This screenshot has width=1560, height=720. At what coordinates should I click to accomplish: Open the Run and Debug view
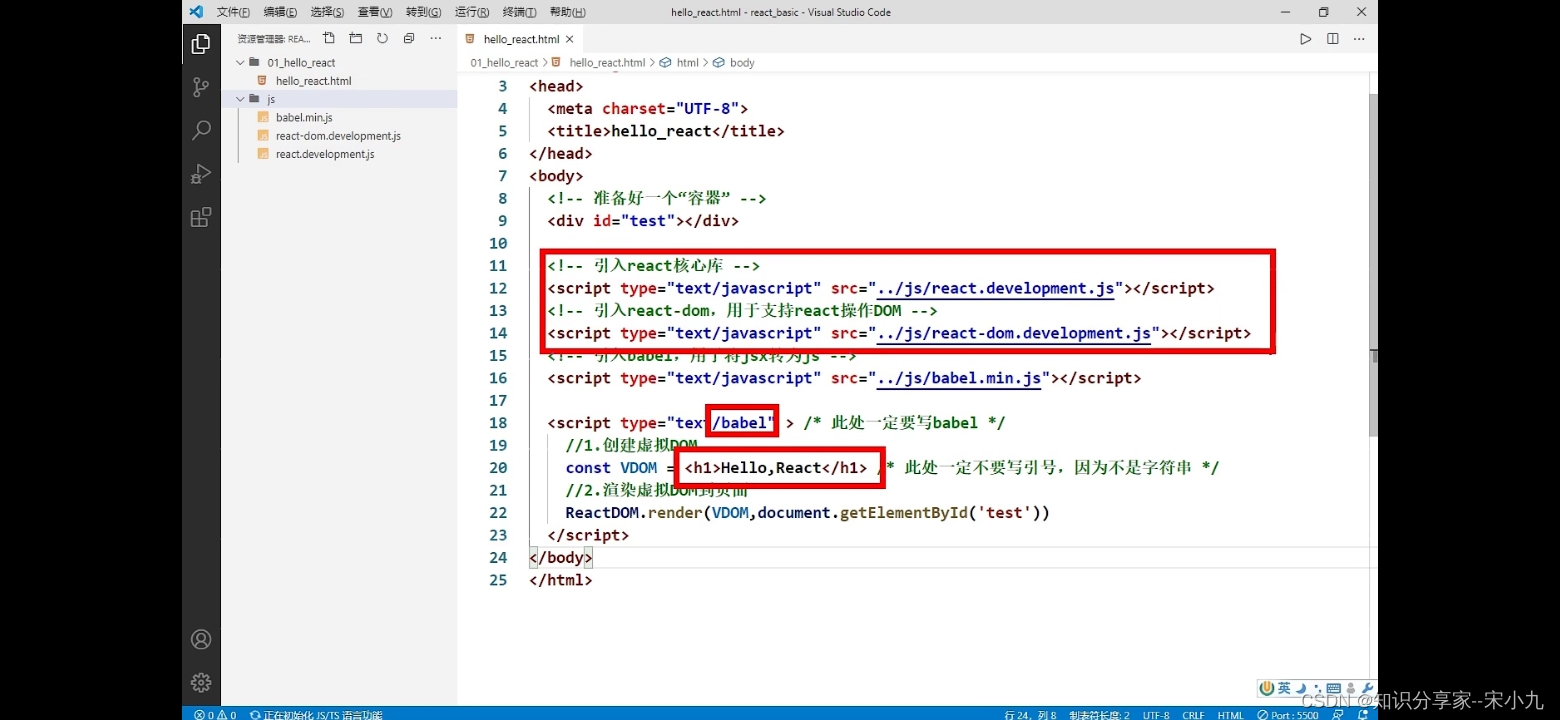[201, 173]
